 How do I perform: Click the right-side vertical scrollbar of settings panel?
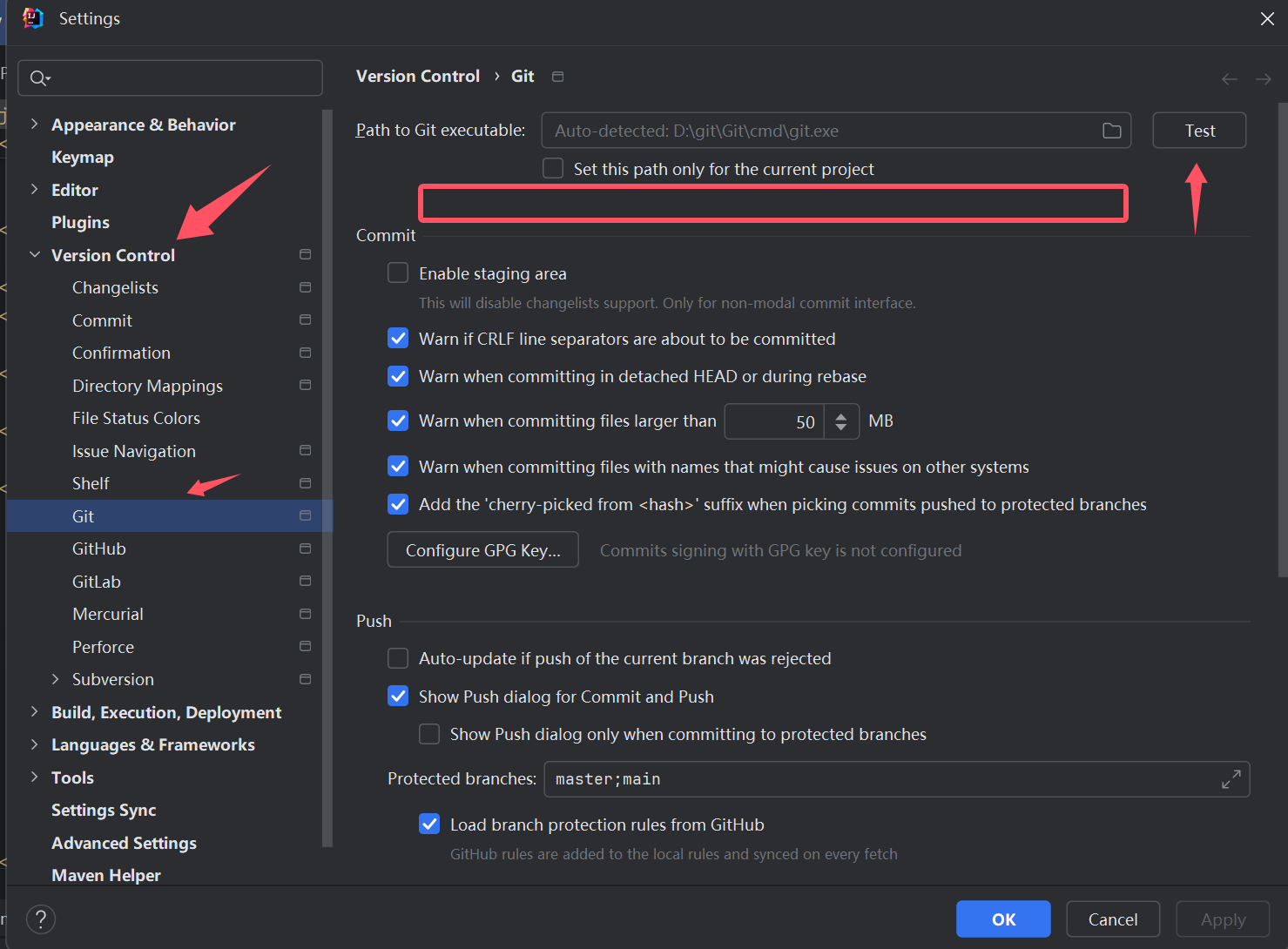point(1282,340)
